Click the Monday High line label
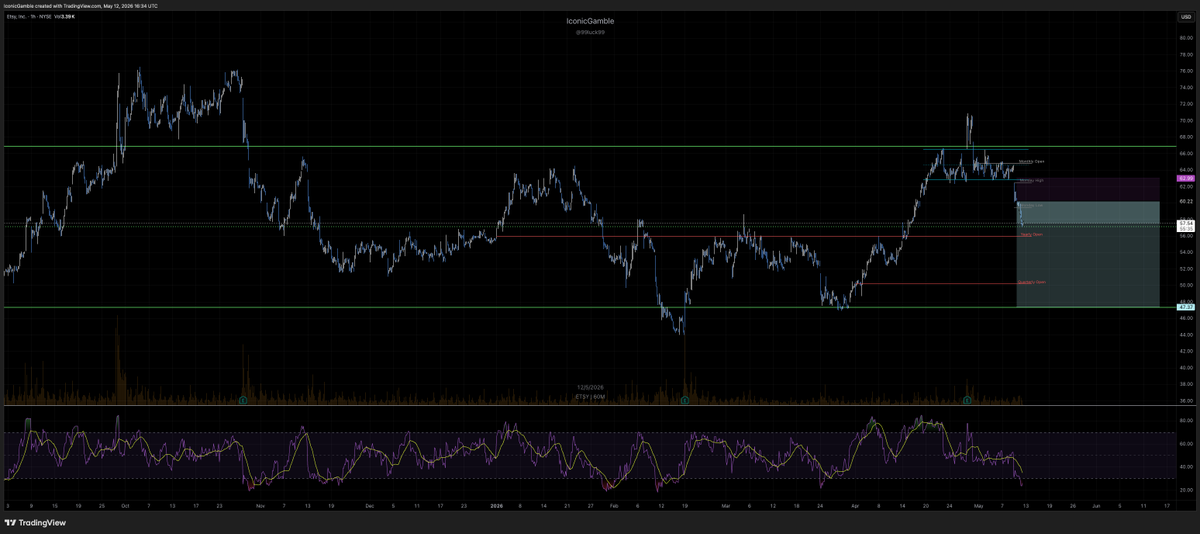 (1031, 181)
